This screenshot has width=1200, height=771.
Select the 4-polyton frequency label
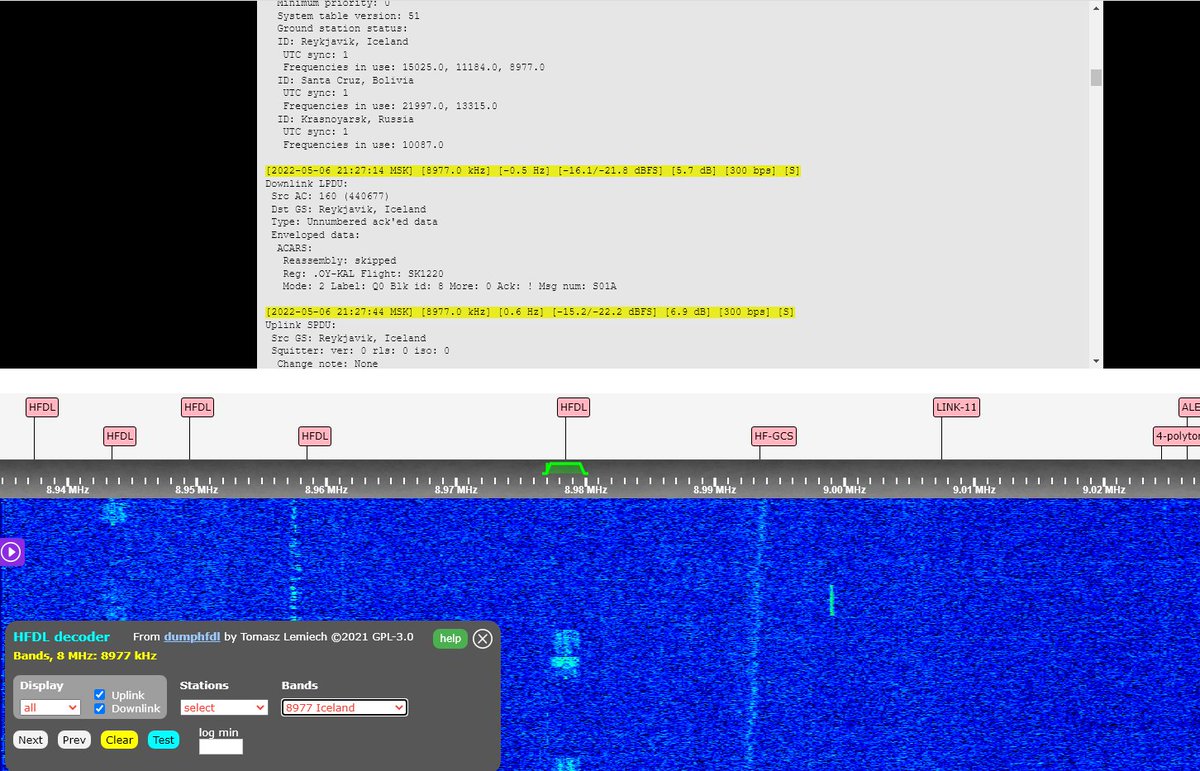click(x=1177, y=436)
